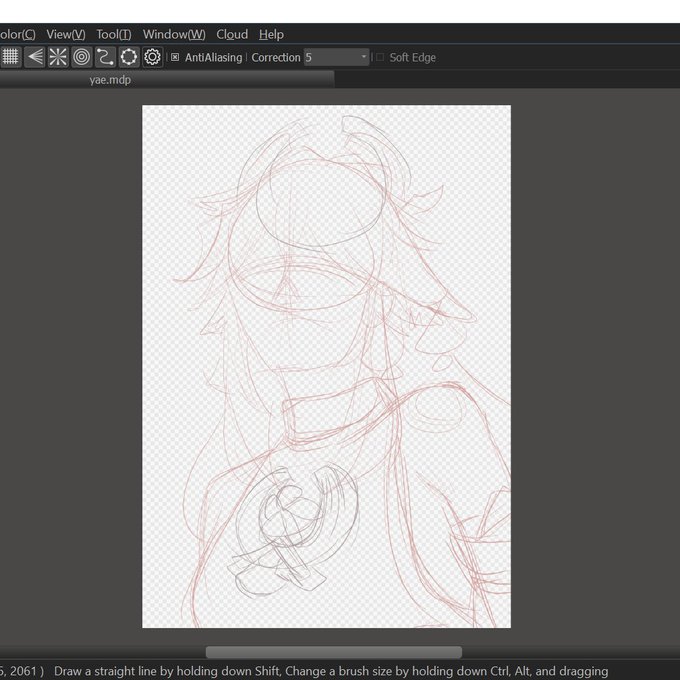
Task: Select the vanishing point snap icon
Action: (x=34, y=57)
